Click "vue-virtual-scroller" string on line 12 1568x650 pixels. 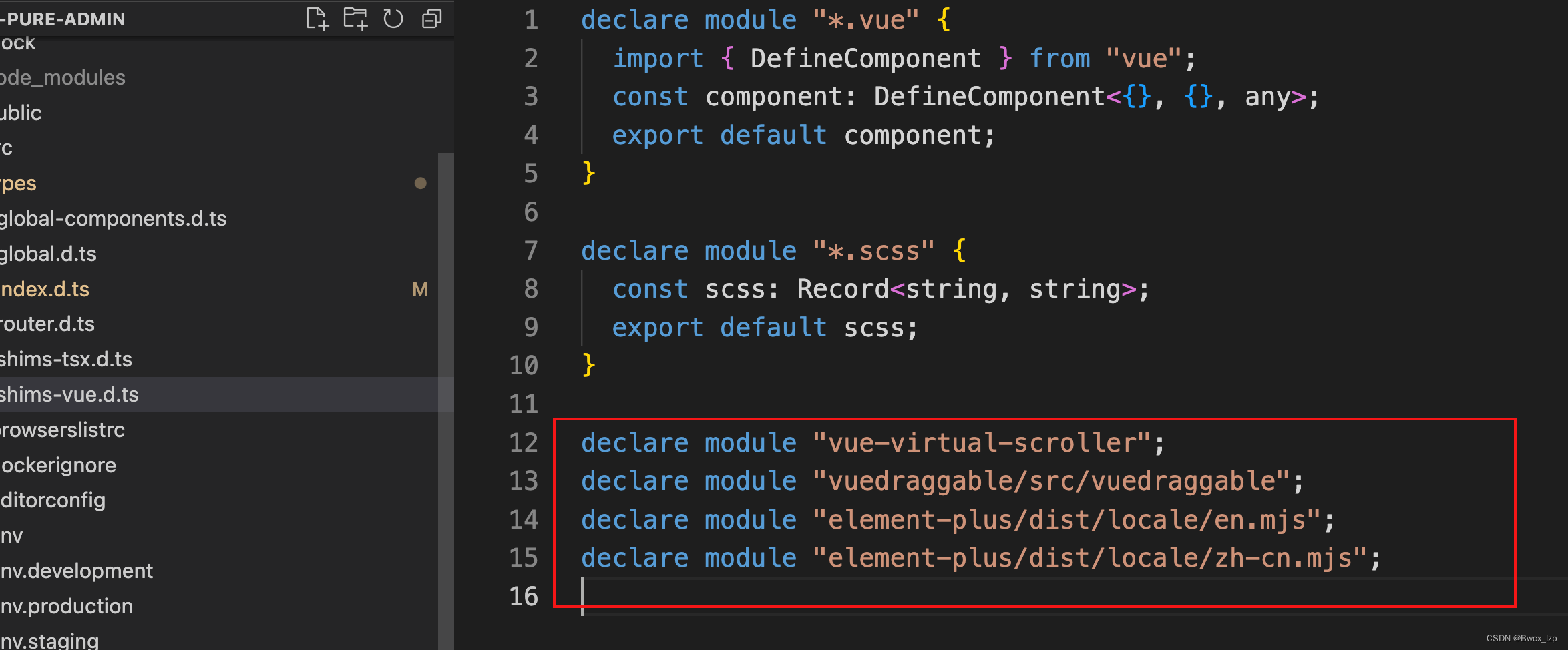[x=982, y=443]
